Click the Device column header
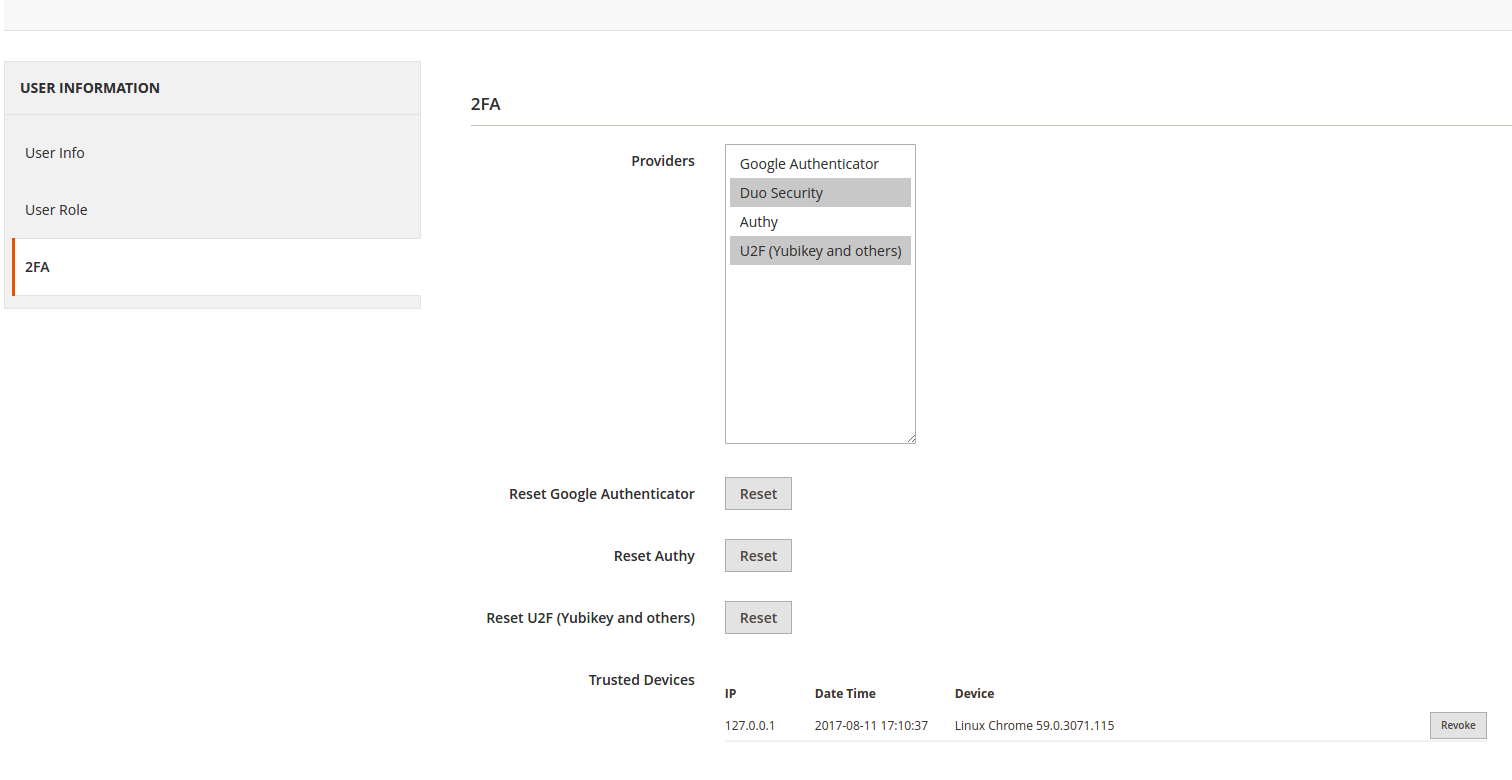Image resolution: width=1512 pixels, height=780 pixels. tap(974, 694)
